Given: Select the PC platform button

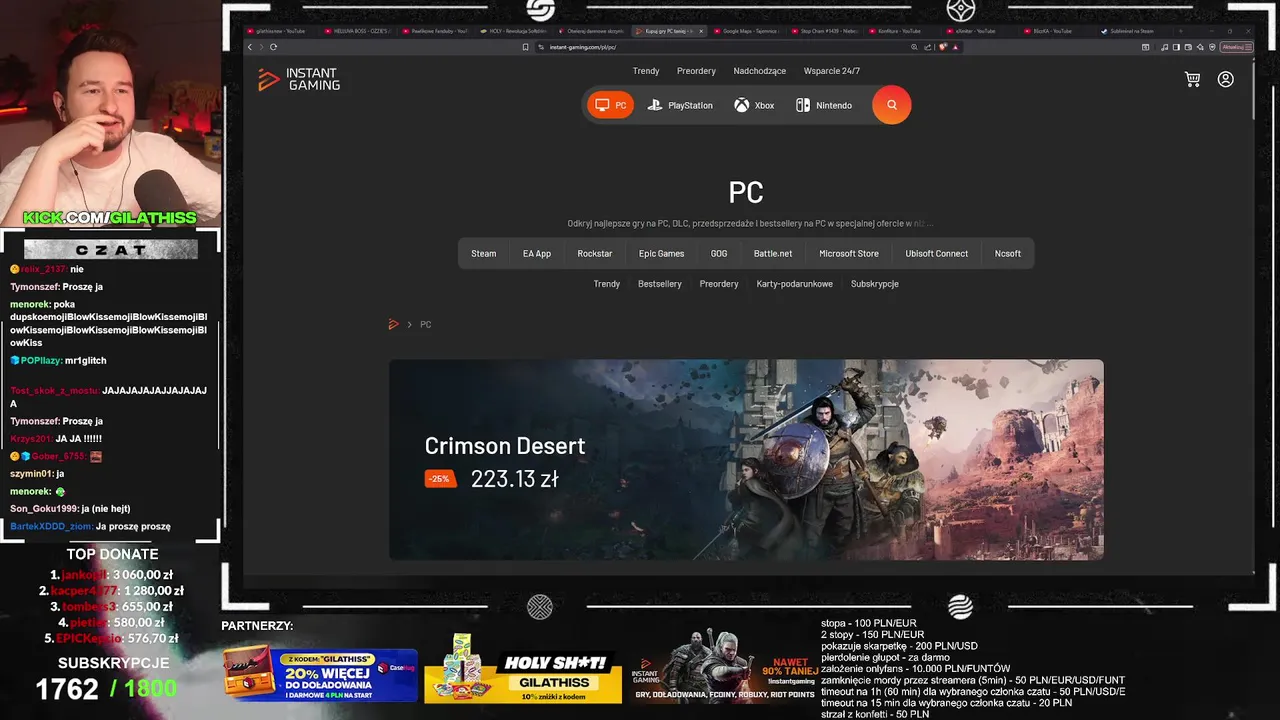Looking at the screenshot, I should point(610,105).
